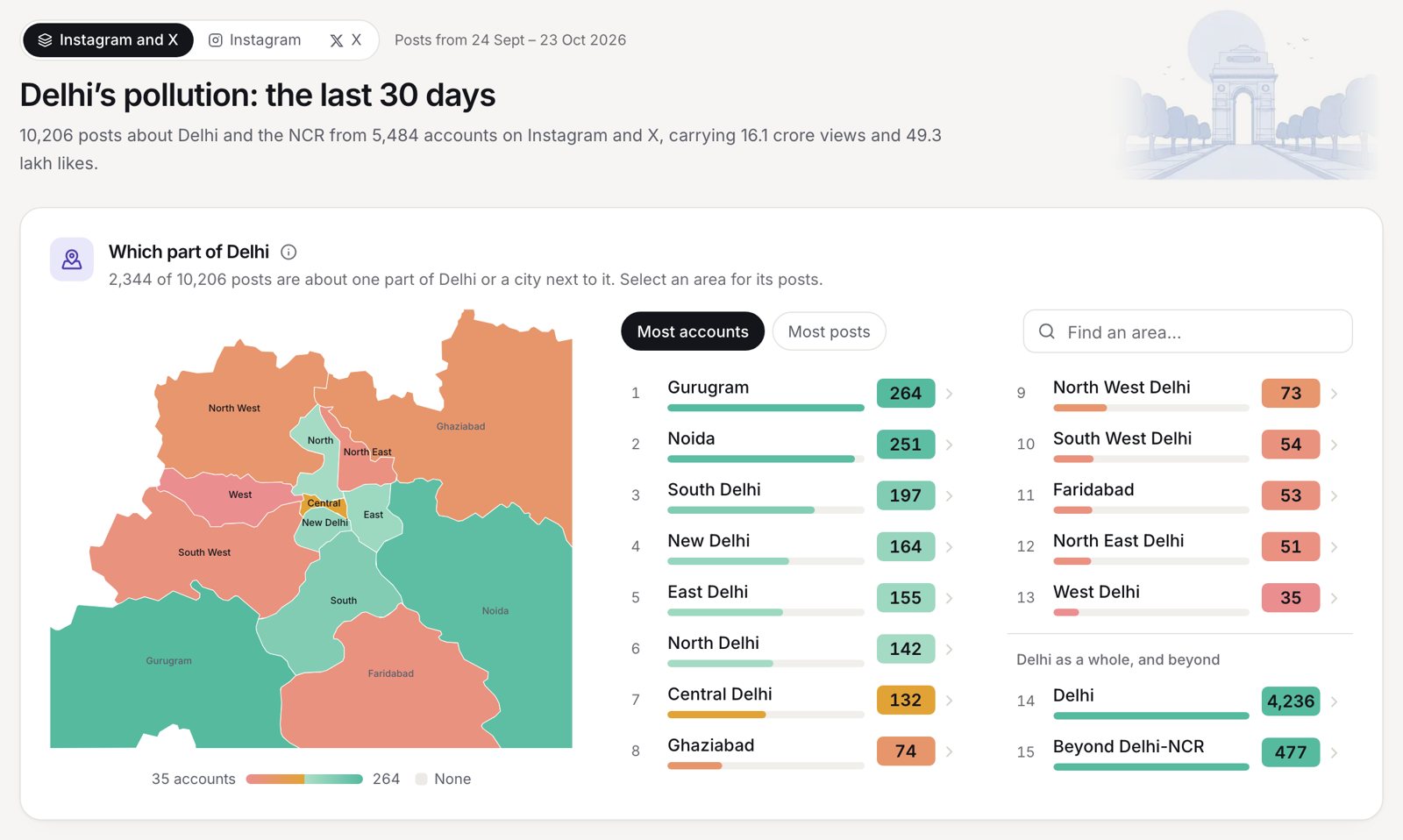Click 'Posts from 24 Sept – 23 Oct 2026' text
This screenshot has width=1403, height=840.
coord(510,40)
